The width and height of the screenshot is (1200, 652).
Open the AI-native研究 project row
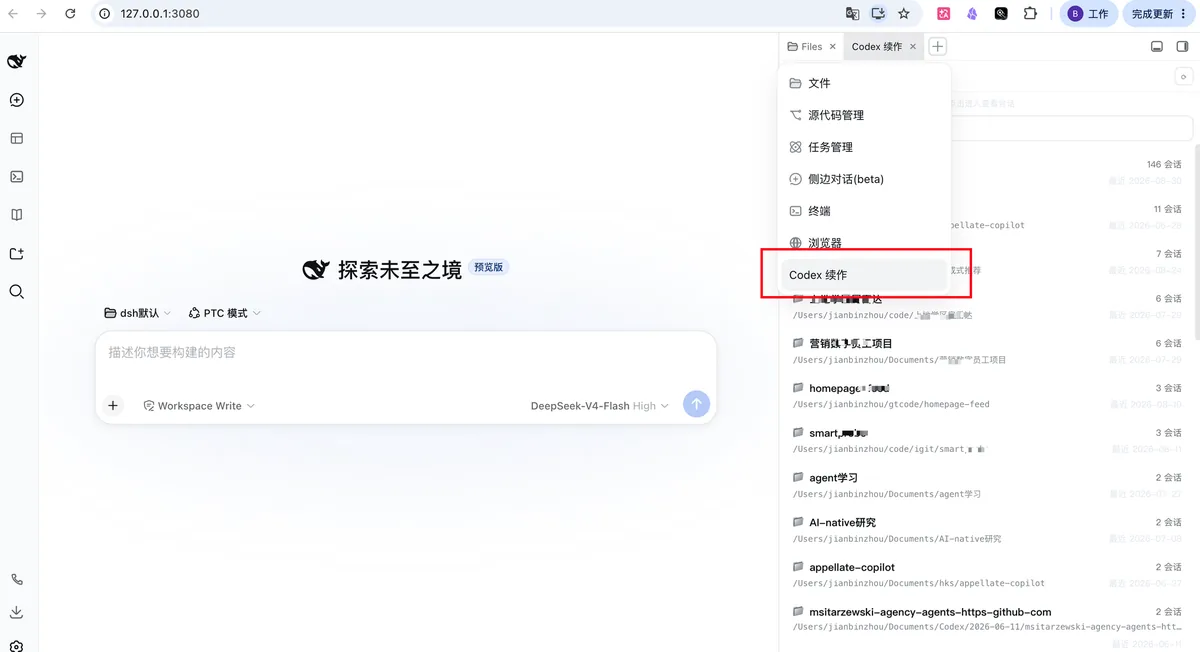(987, 530)
